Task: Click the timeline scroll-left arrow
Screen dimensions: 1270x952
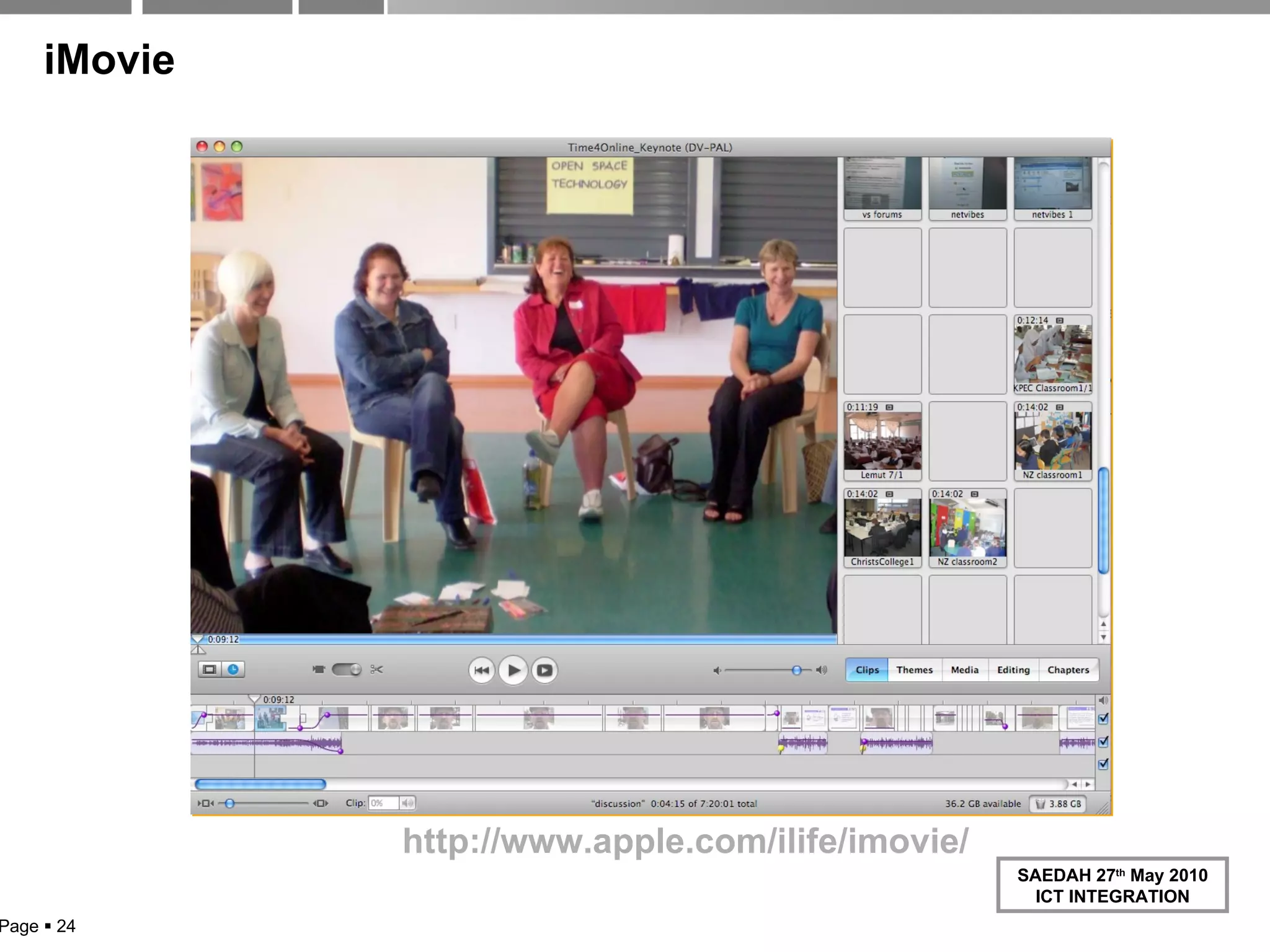Action: (x=1075, y=785)
